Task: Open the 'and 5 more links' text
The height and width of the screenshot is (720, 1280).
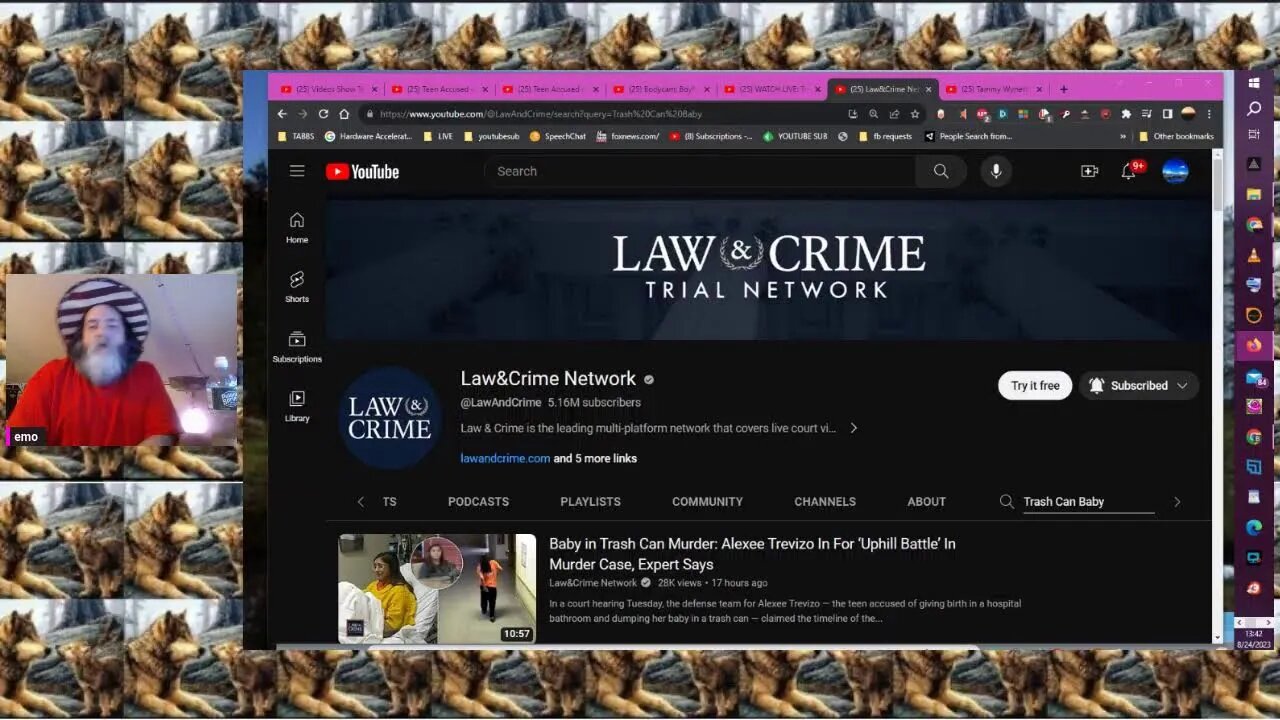Action: click(595, 458)
